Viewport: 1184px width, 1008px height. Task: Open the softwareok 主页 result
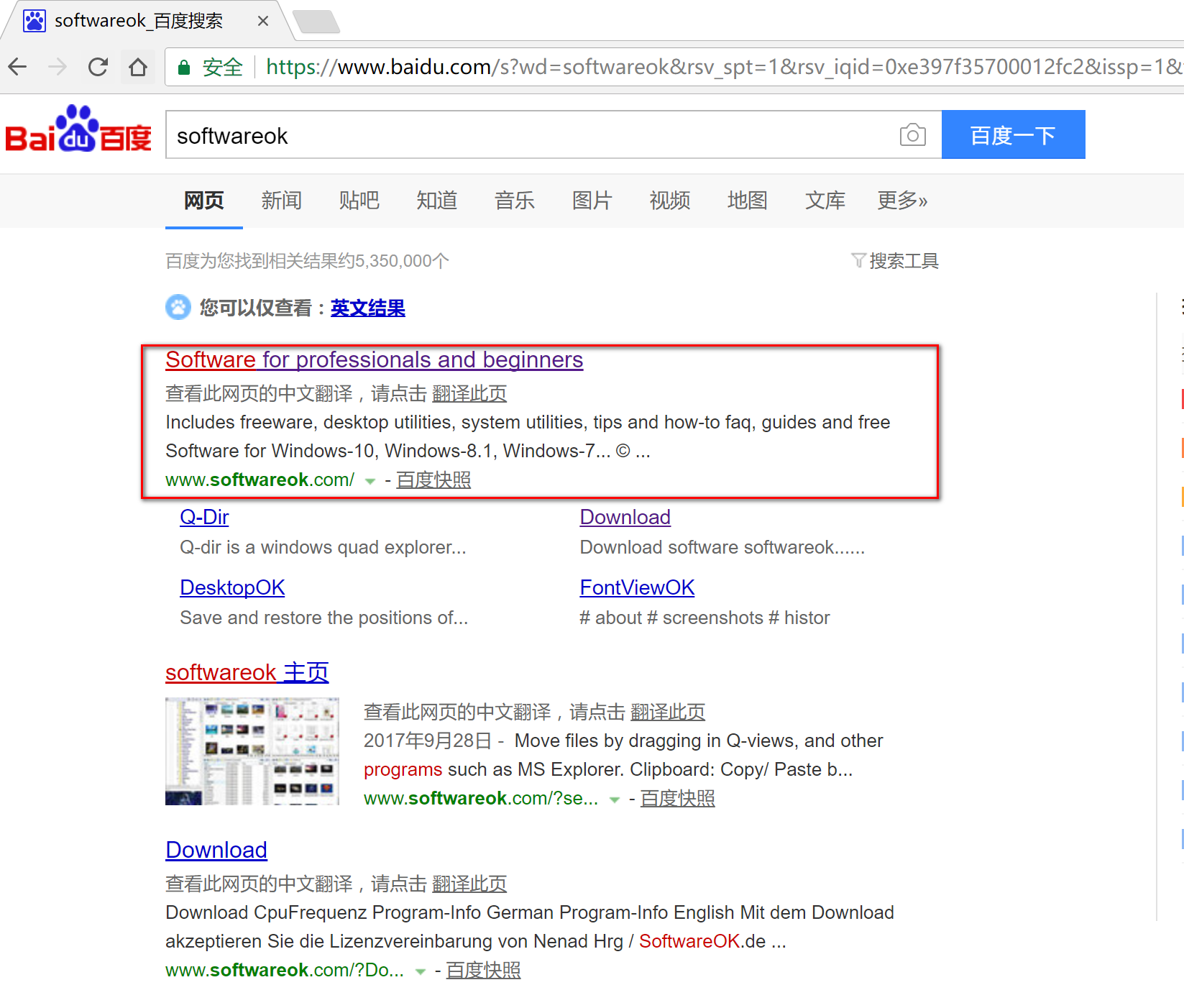point(247,672)
